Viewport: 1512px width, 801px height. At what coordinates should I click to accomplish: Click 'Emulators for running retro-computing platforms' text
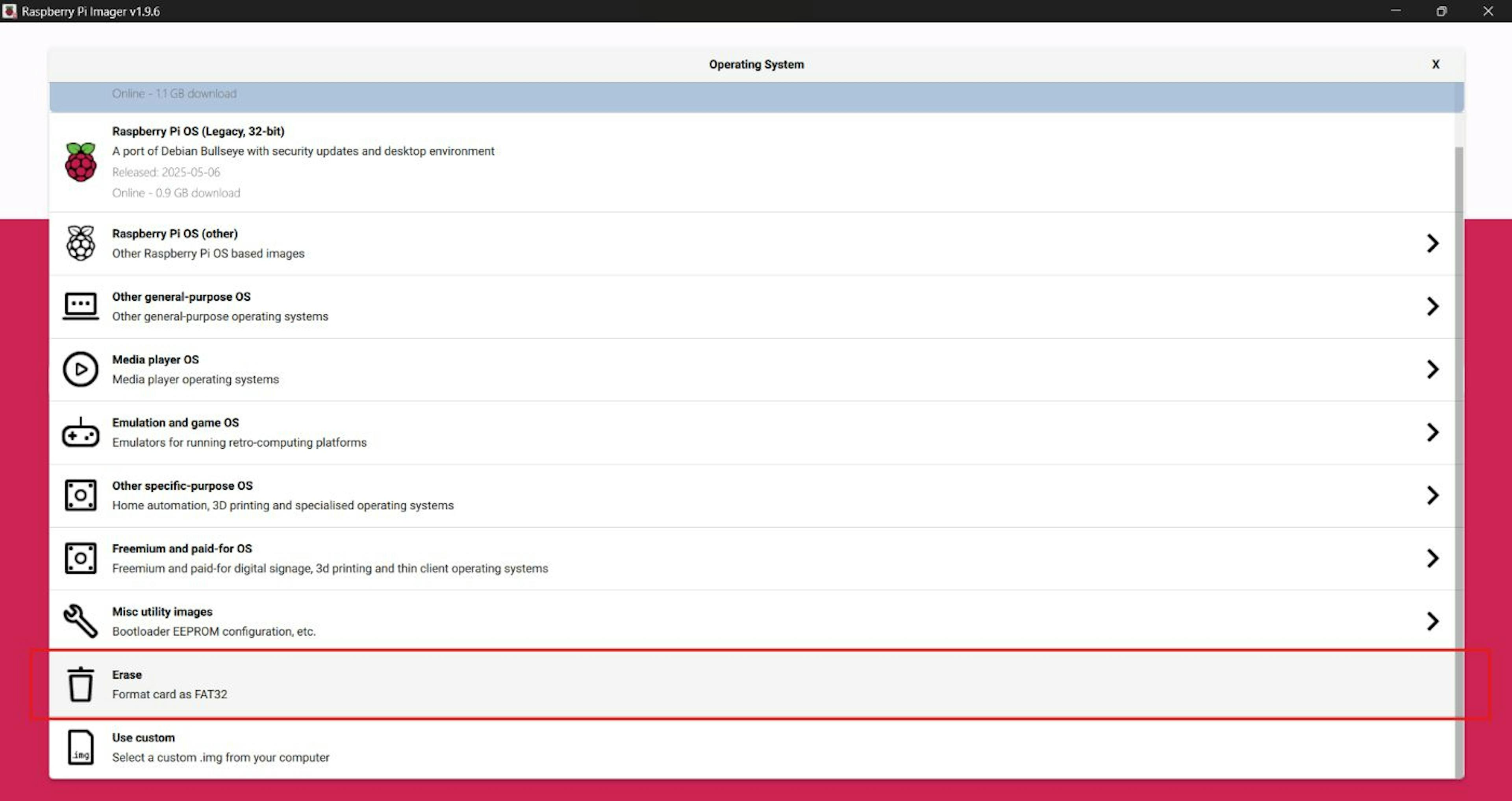click(x=239, y=442)
